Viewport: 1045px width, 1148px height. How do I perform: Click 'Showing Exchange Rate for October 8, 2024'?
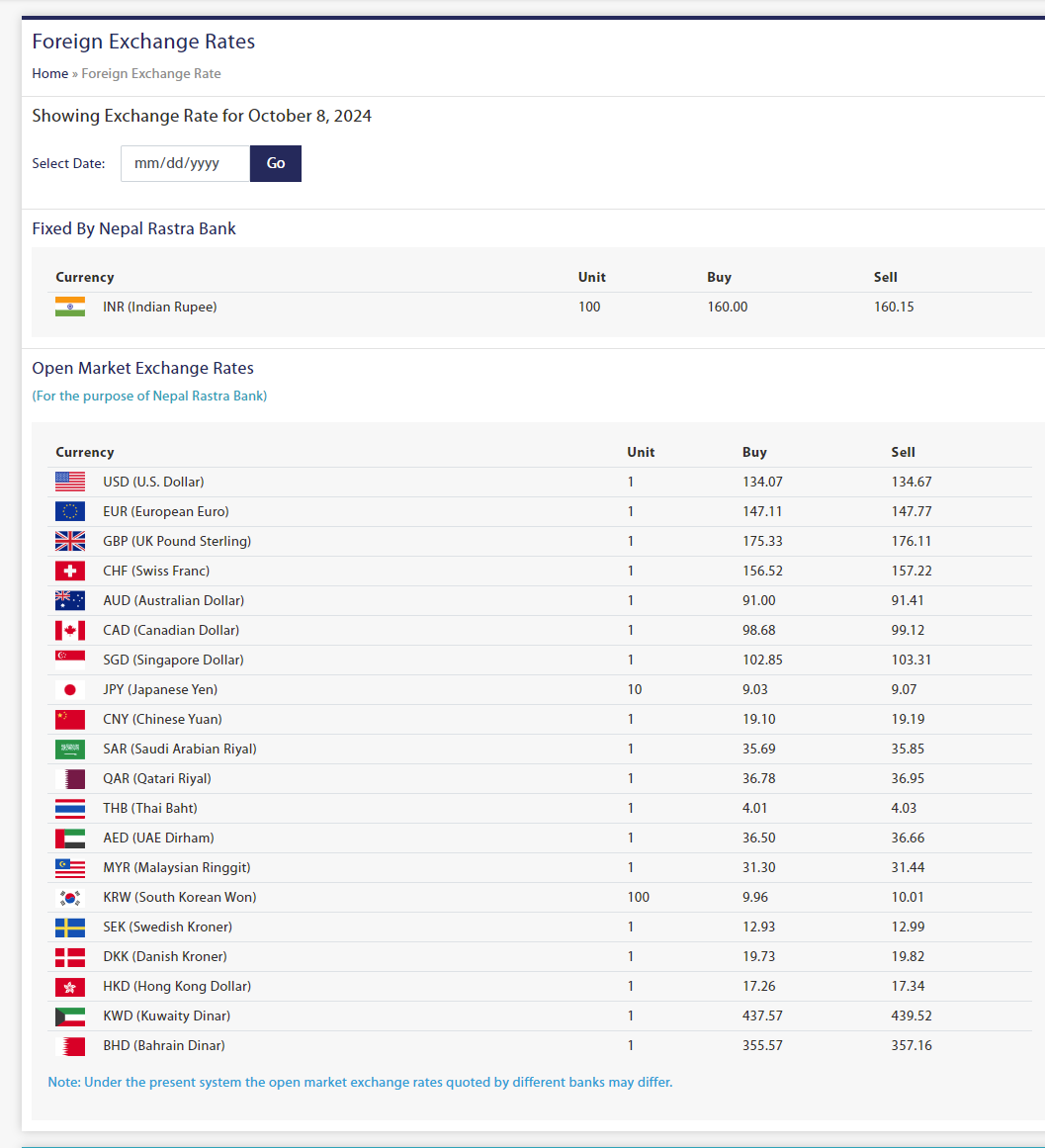click(x=202, y=116)
